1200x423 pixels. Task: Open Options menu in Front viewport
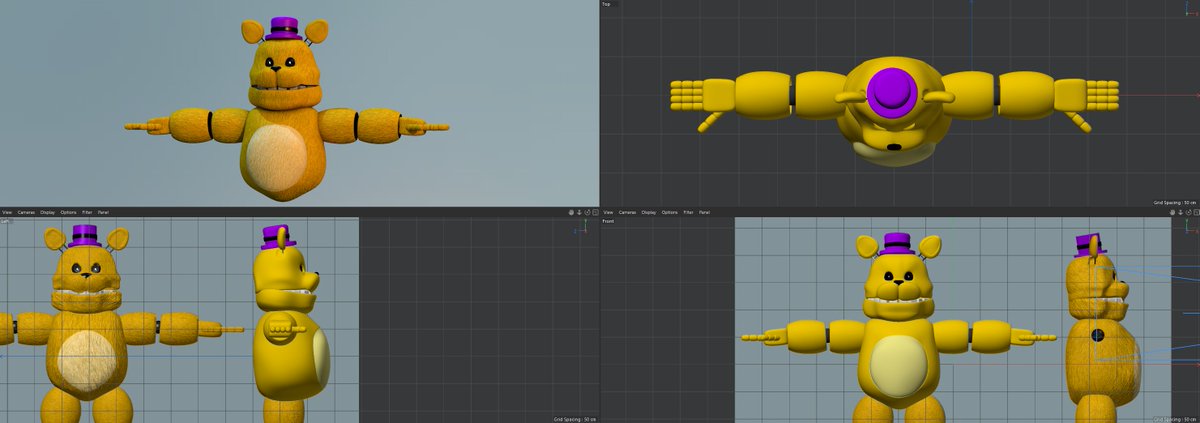coord(670,212)
